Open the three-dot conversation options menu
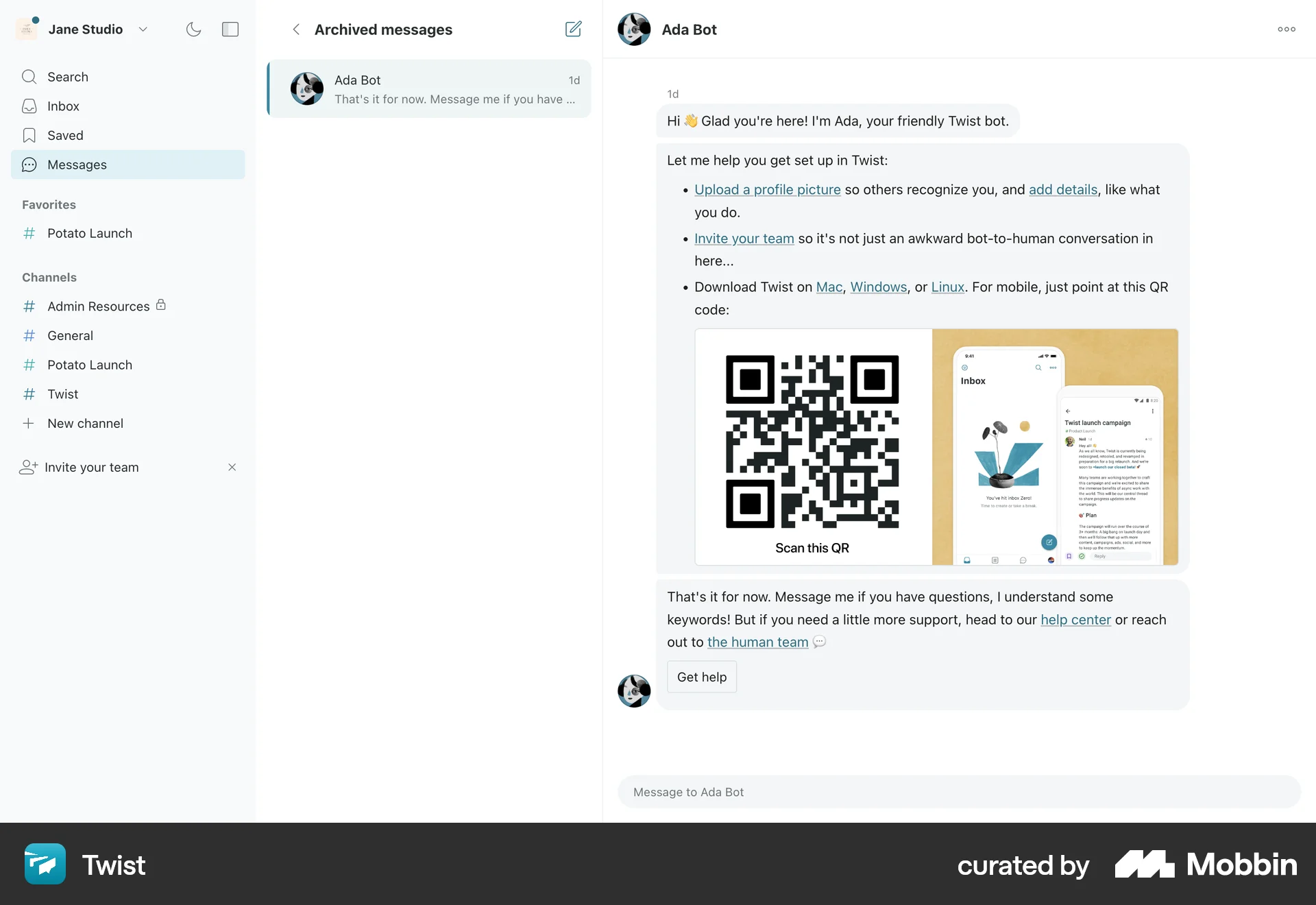Screen dimensions: 1316x905 pos(1286,29)
